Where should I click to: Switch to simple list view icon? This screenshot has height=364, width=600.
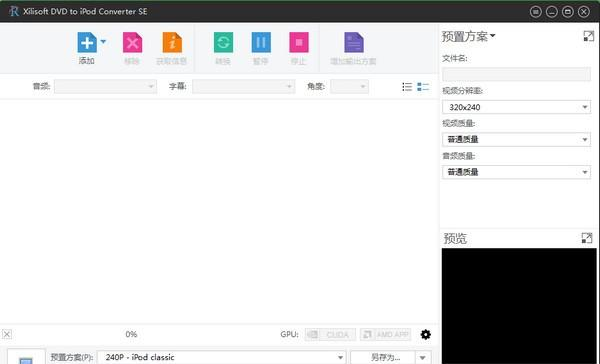407,87
